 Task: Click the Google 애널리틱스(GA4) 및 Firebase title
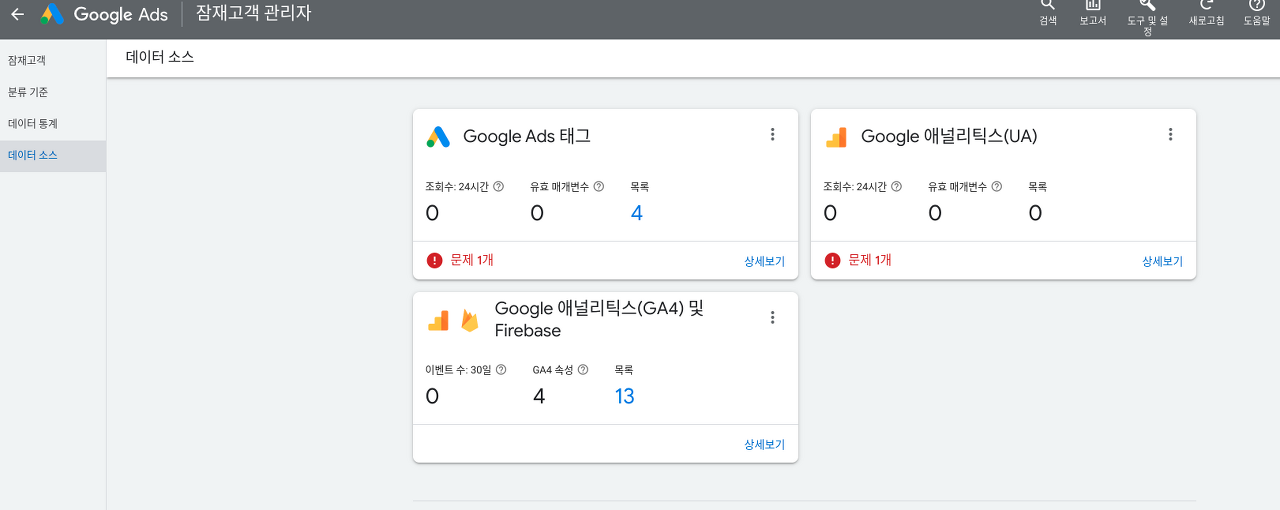[x=600, y=319]
